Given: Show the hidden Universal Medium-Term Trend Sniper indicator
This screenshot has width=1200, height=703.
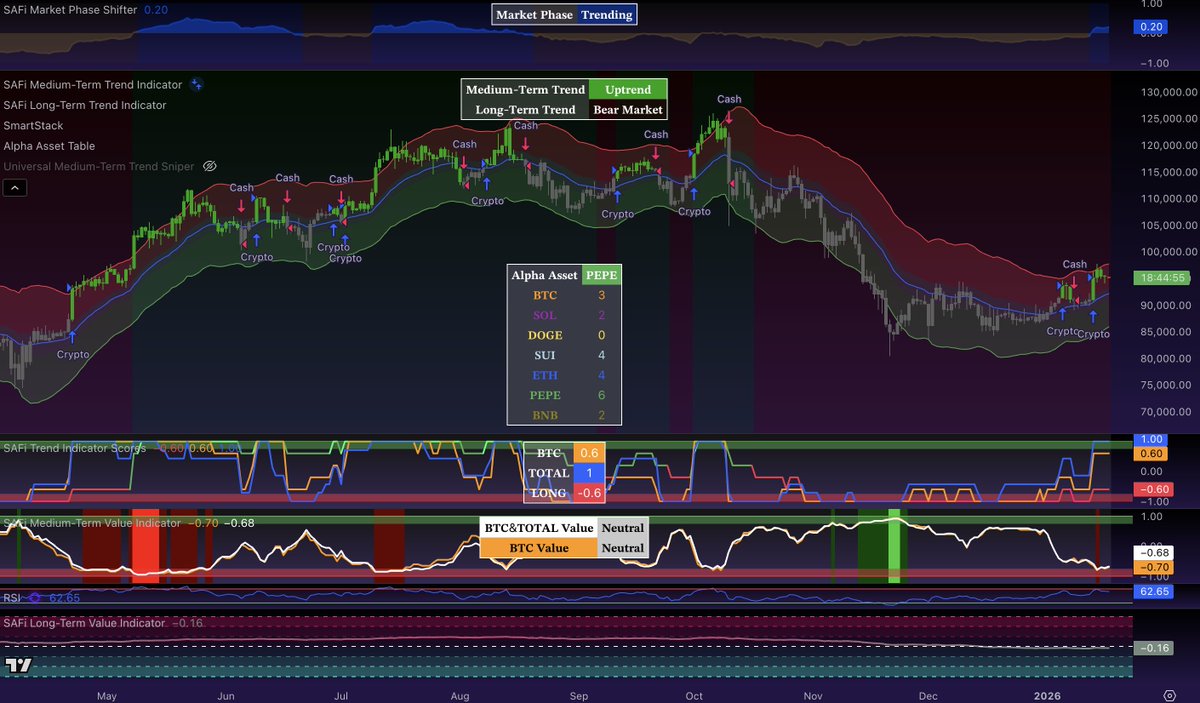Looking at the screenshot, I should [x=210, y=166].
